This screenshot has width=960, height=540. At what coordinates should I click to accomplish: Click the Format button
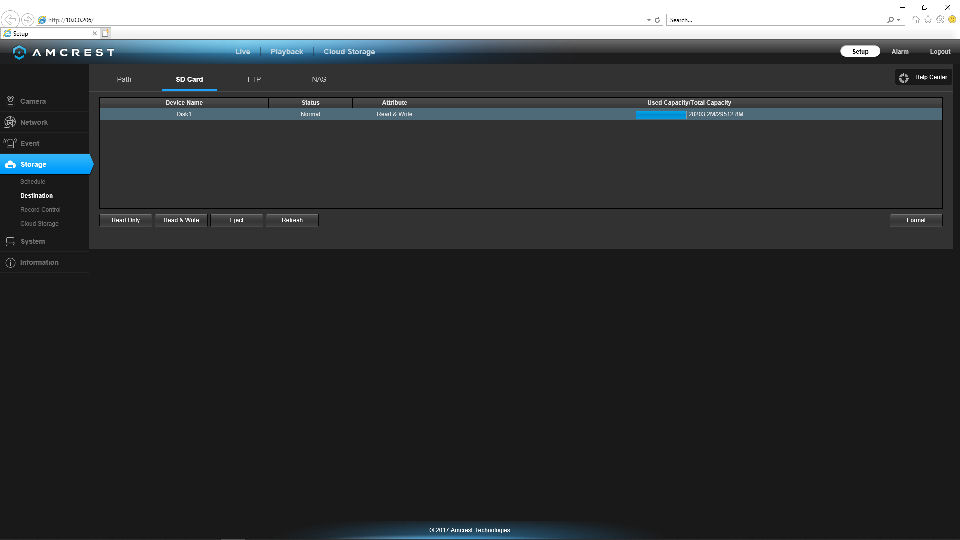pyautogui.click(x=916, y=220)
